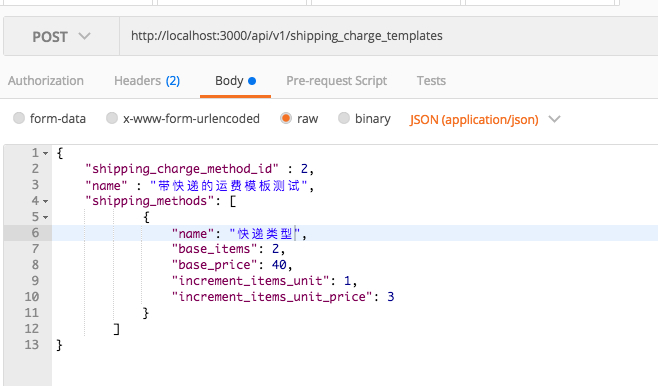Click the template name value on line 3
This screenshot has width=658, height=386.
click(229, 185)
